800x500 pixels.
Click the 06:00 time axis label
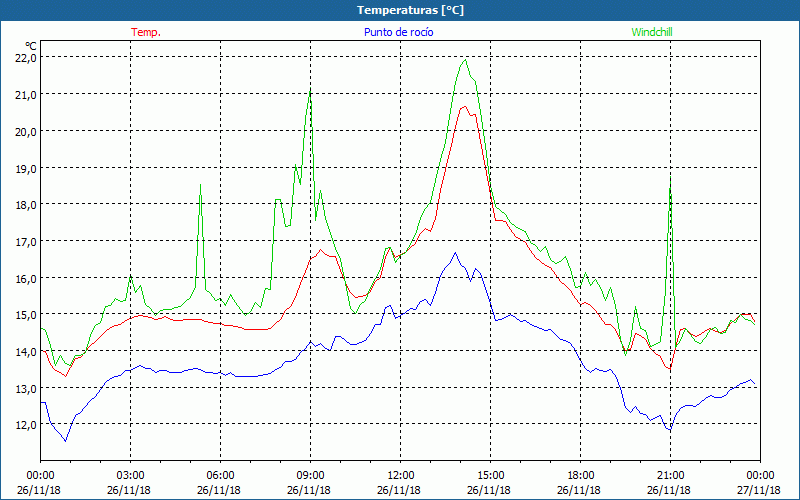[x=220, y=476]
